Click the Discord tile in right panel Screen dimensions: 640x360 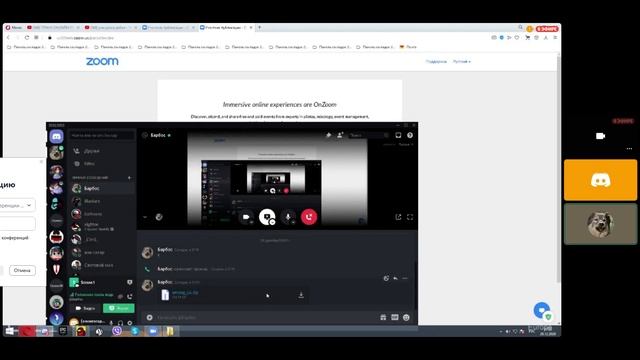[600, 180]
